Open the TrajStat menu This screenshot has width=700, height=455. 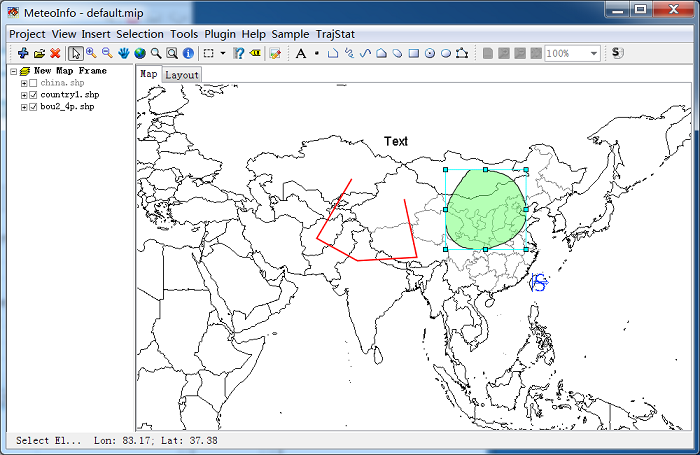(335, 34)
